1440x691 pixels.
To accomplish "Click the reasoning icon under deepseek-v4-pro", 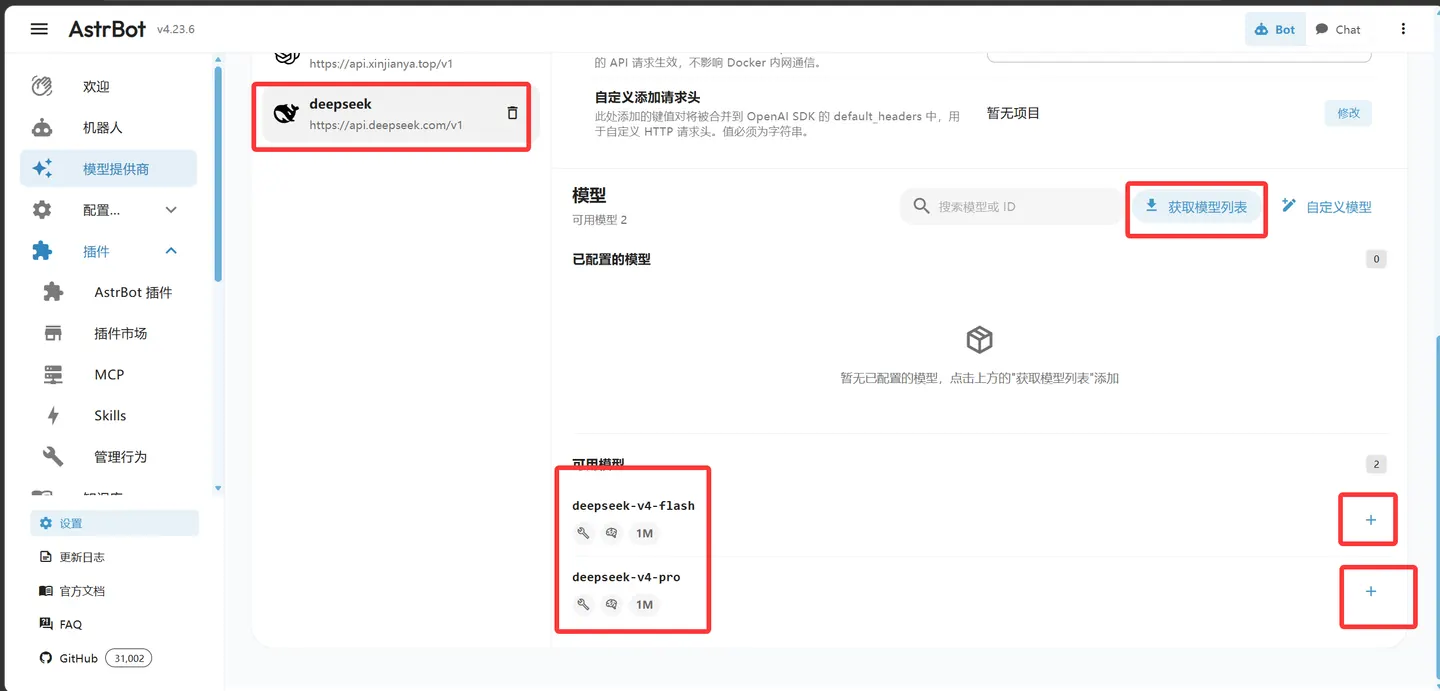I will pyautogui.click(x=611, y=604).
